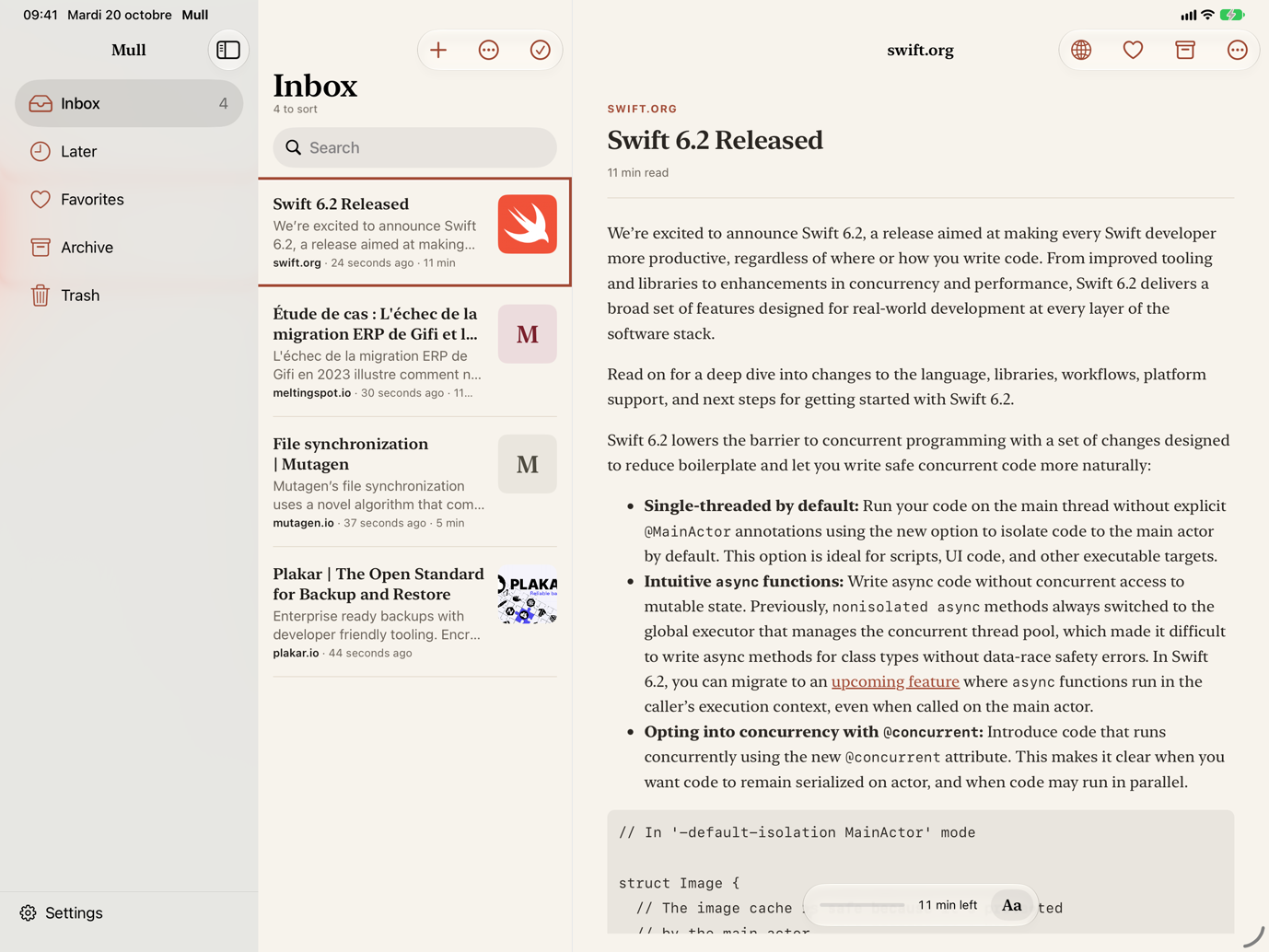The width and height of the screenshot is (1269, 952).
Task: Open the Swift 6.2 Released article
Action: click(414, 232)
